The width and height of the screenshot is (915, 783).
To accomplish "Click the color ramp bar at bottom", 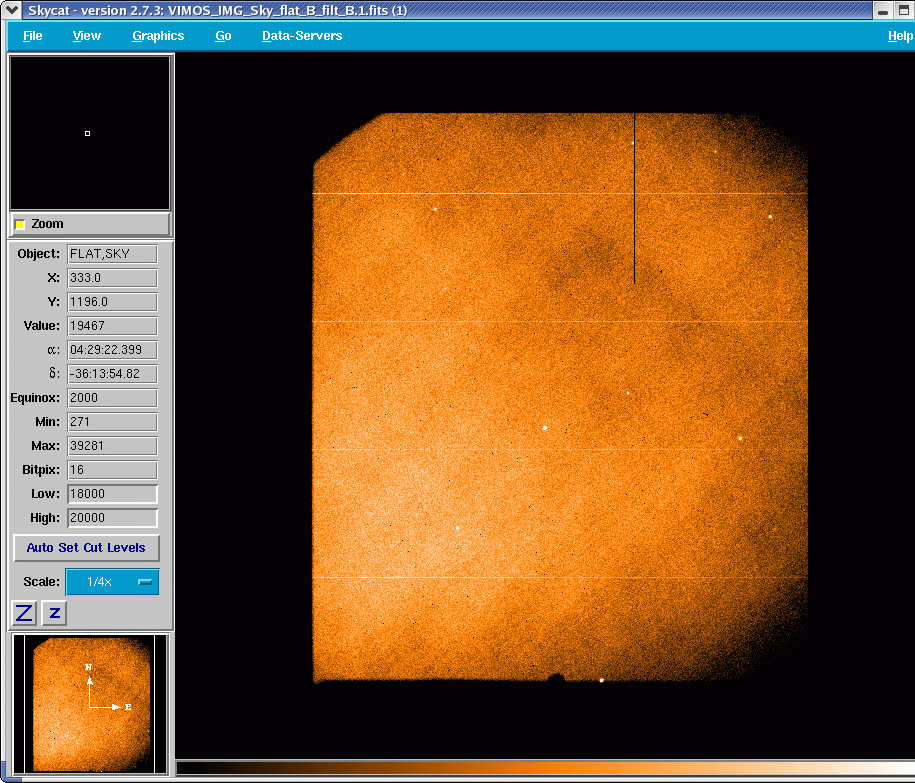I will [545, 767].
